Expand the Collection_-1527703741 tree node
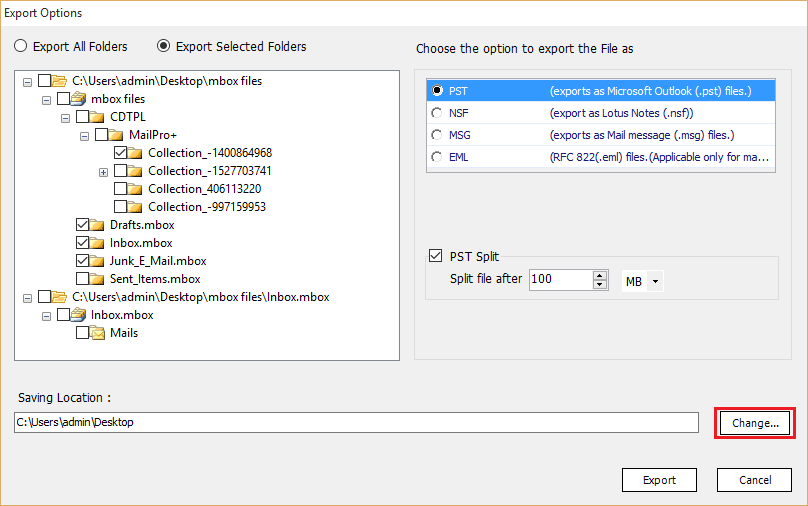808x506 pixels. click(x=103, y=171)
